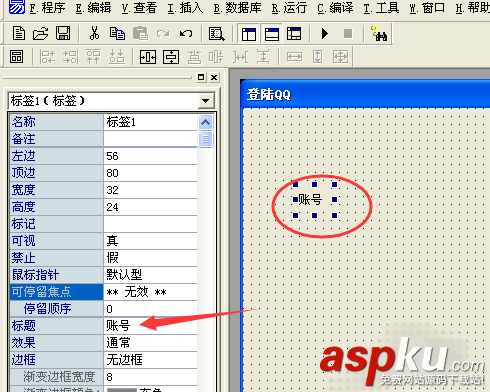Screen dimensions: 490x392
Task: Click the center horizontally in window icon
Action: 148,57
